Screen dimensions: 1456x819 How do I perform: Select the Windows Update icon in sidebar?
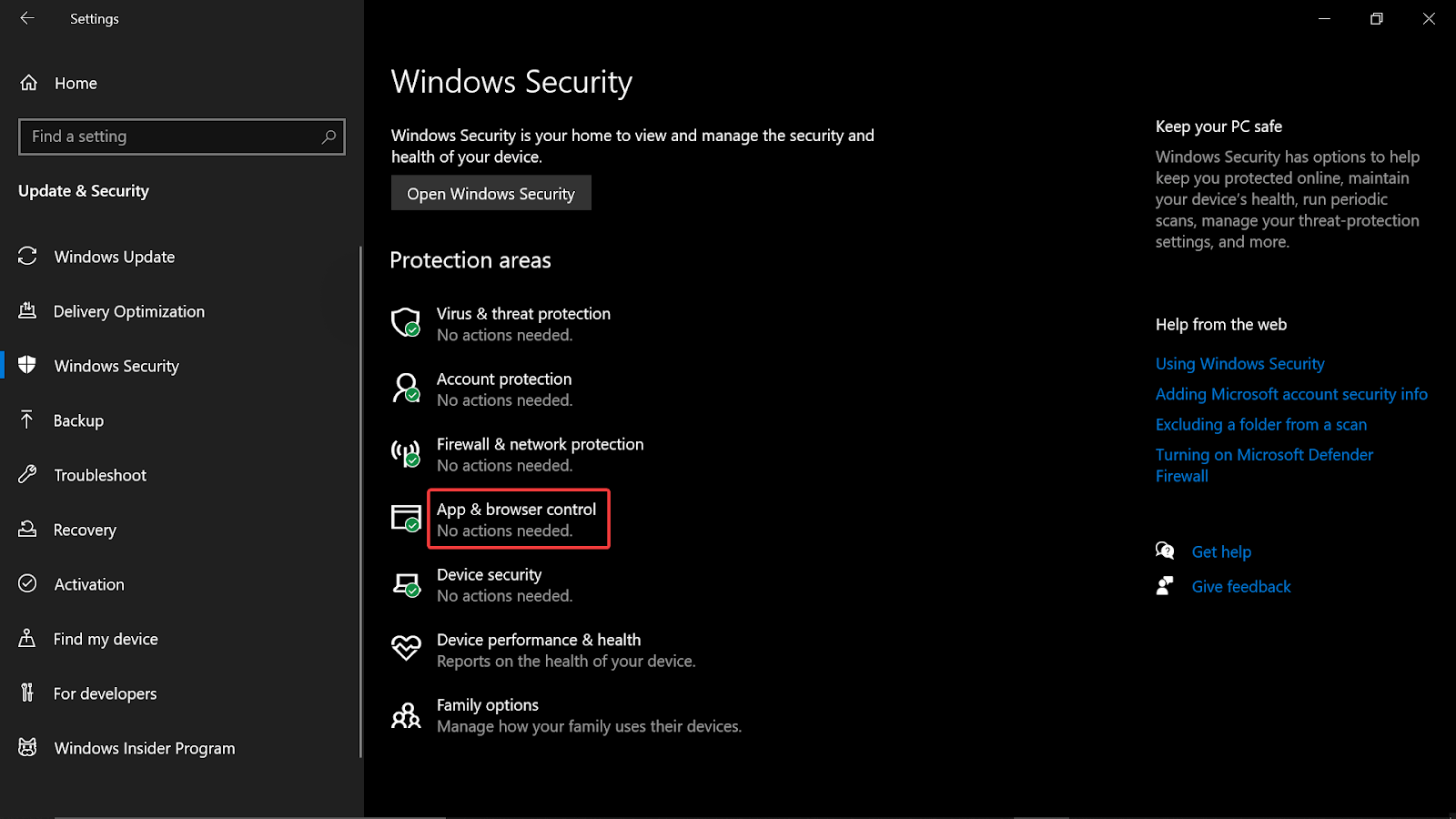(28, 257)
